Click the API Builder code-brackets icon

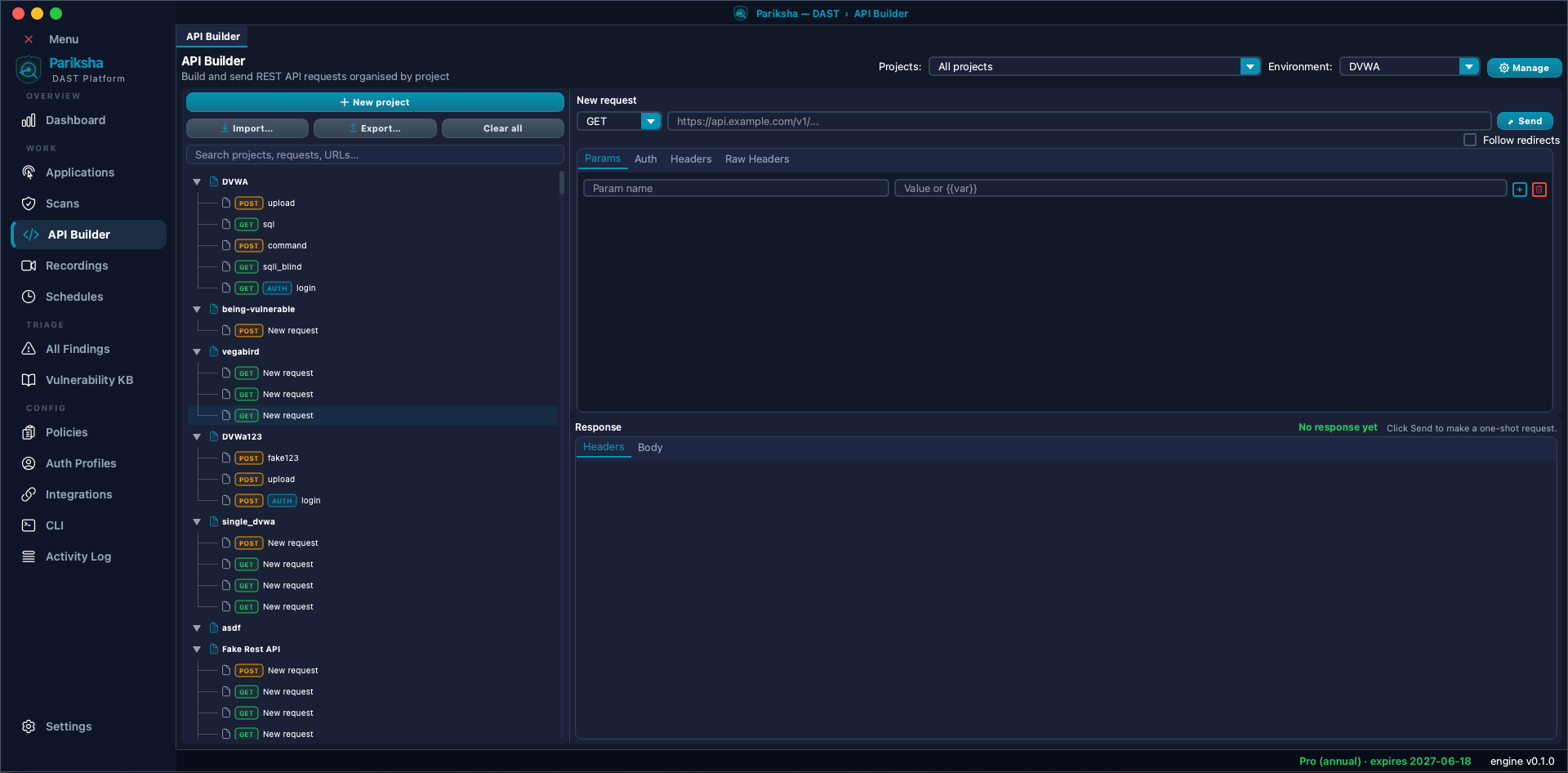click(x=31, y=235)
